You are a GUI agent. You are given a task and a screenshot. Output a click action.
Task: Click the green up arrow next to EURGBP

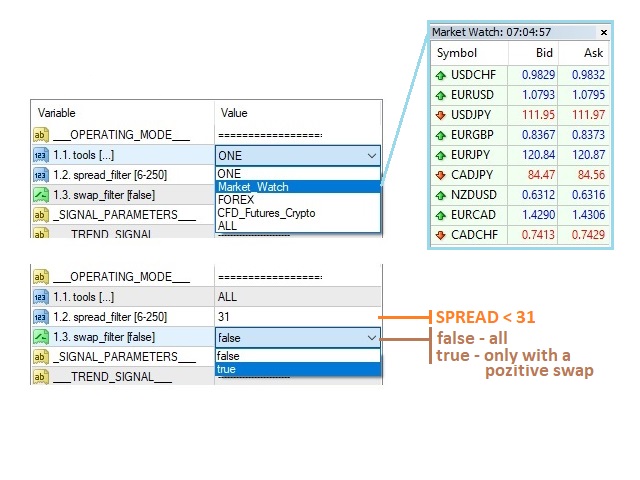(441, 136)
